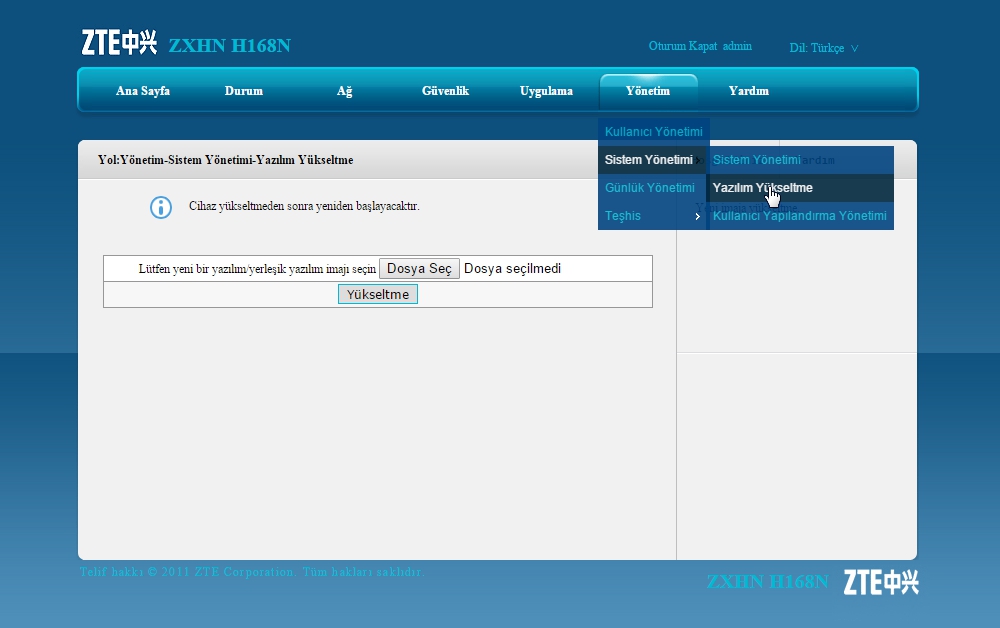Click the 'Dosya seçilmedi' file status text
The width and height of the screenshot is (1000, 628).
pyautogui.click(x=512, y=268)
